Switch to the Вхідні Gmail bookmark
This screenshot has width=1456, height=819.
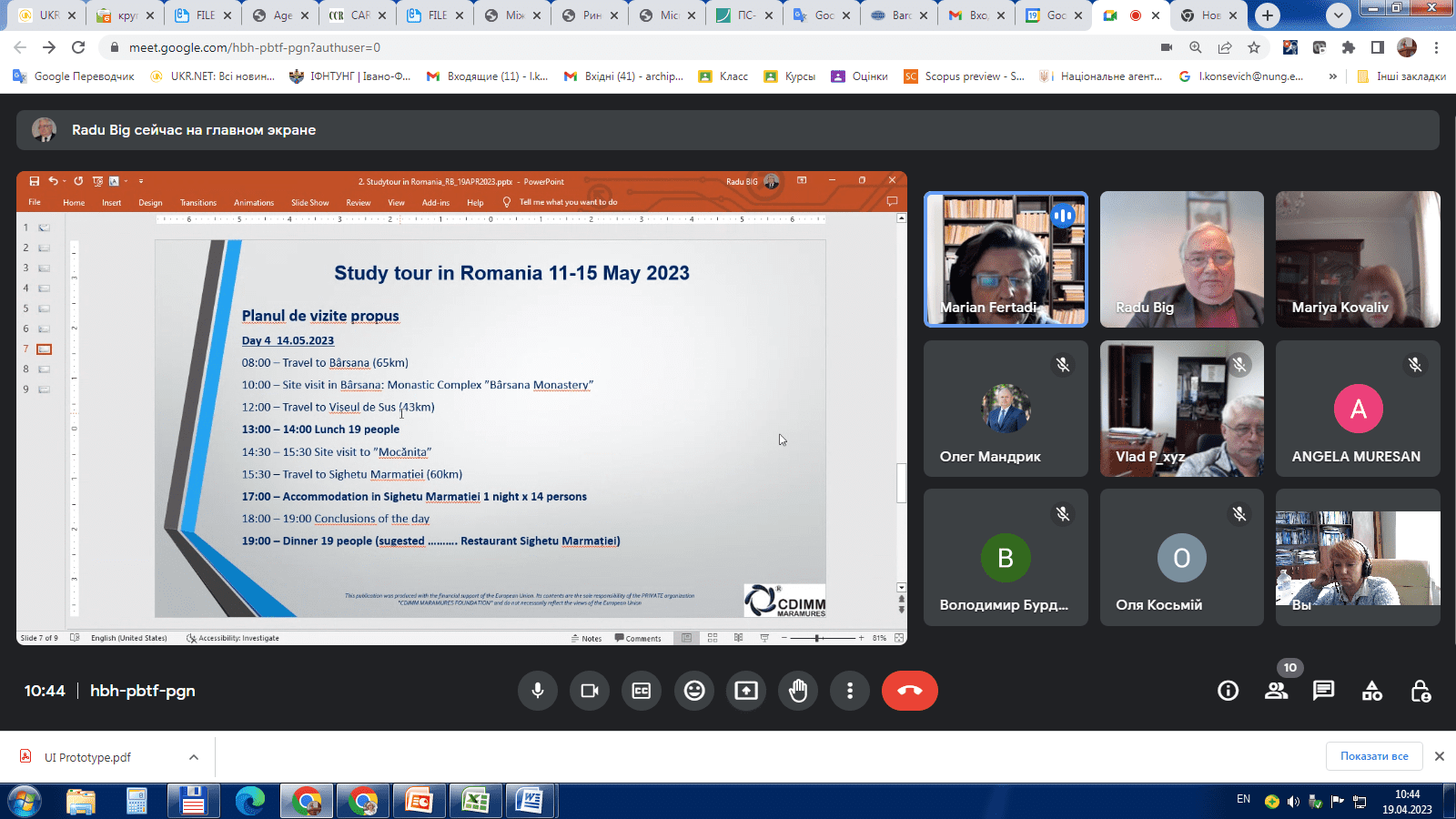click(624, 76)
